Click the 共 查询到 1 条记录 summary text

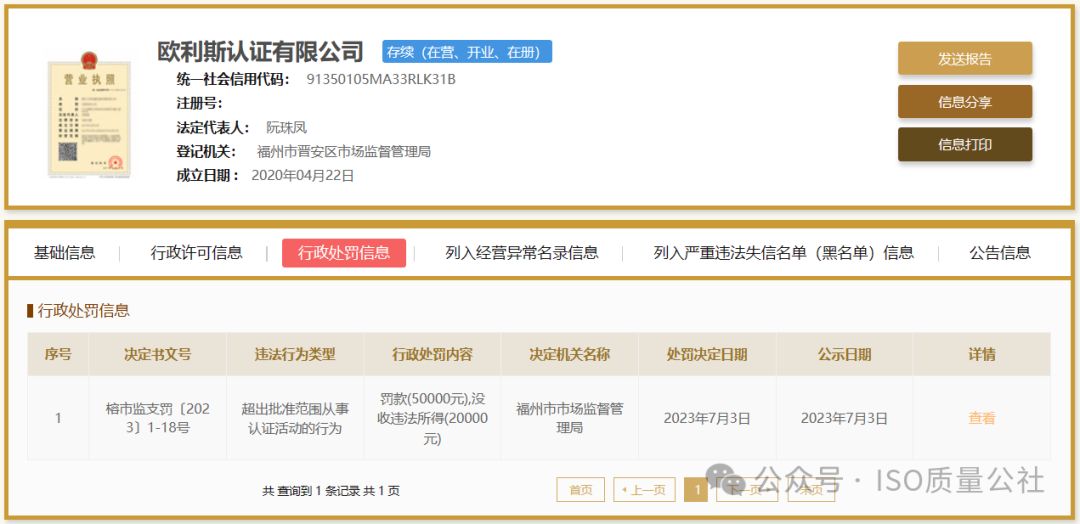click(331, 491)
